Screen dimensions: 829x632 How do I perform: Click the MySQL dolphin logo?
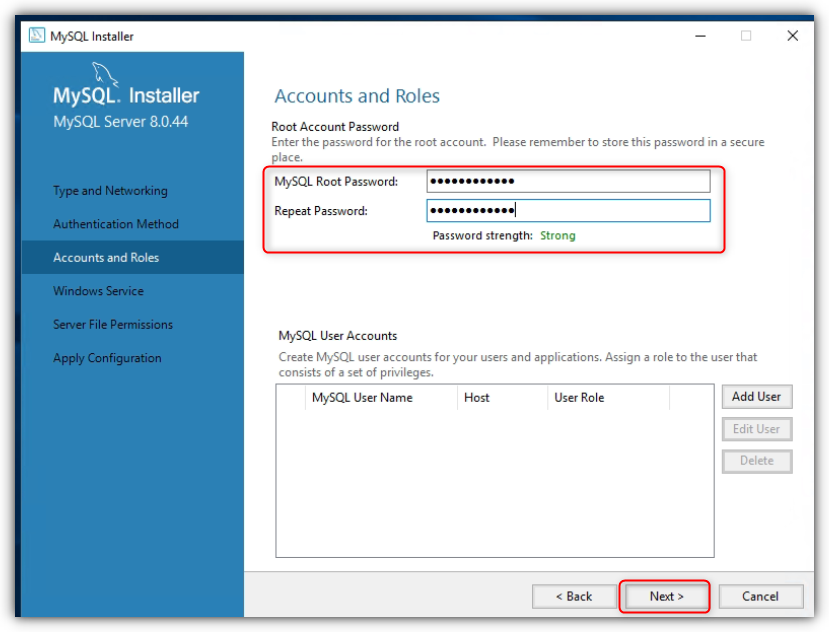click(105, 74)
